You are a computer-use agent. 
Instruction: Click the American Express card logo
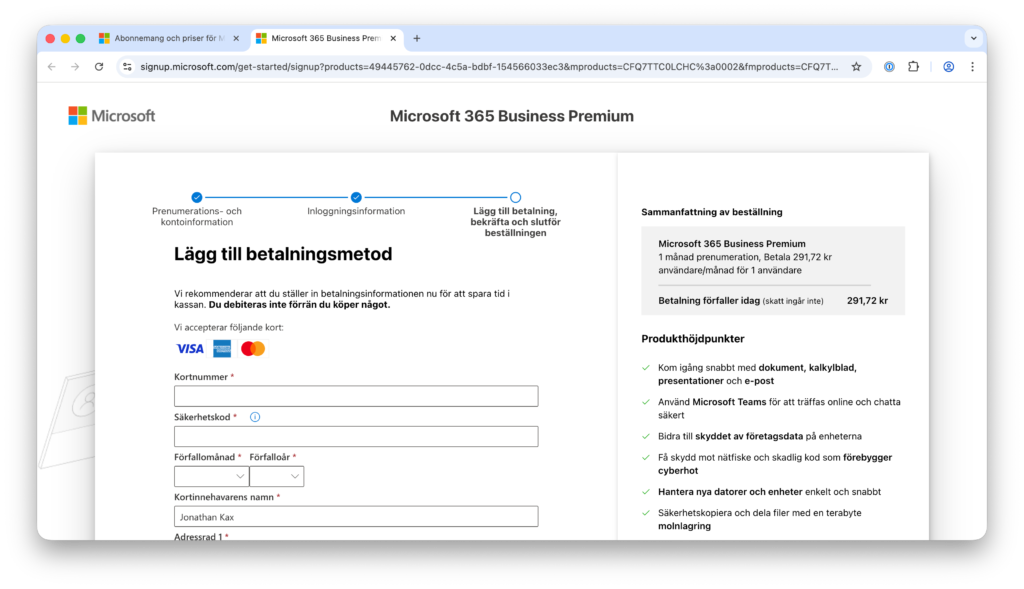point(222,349)
